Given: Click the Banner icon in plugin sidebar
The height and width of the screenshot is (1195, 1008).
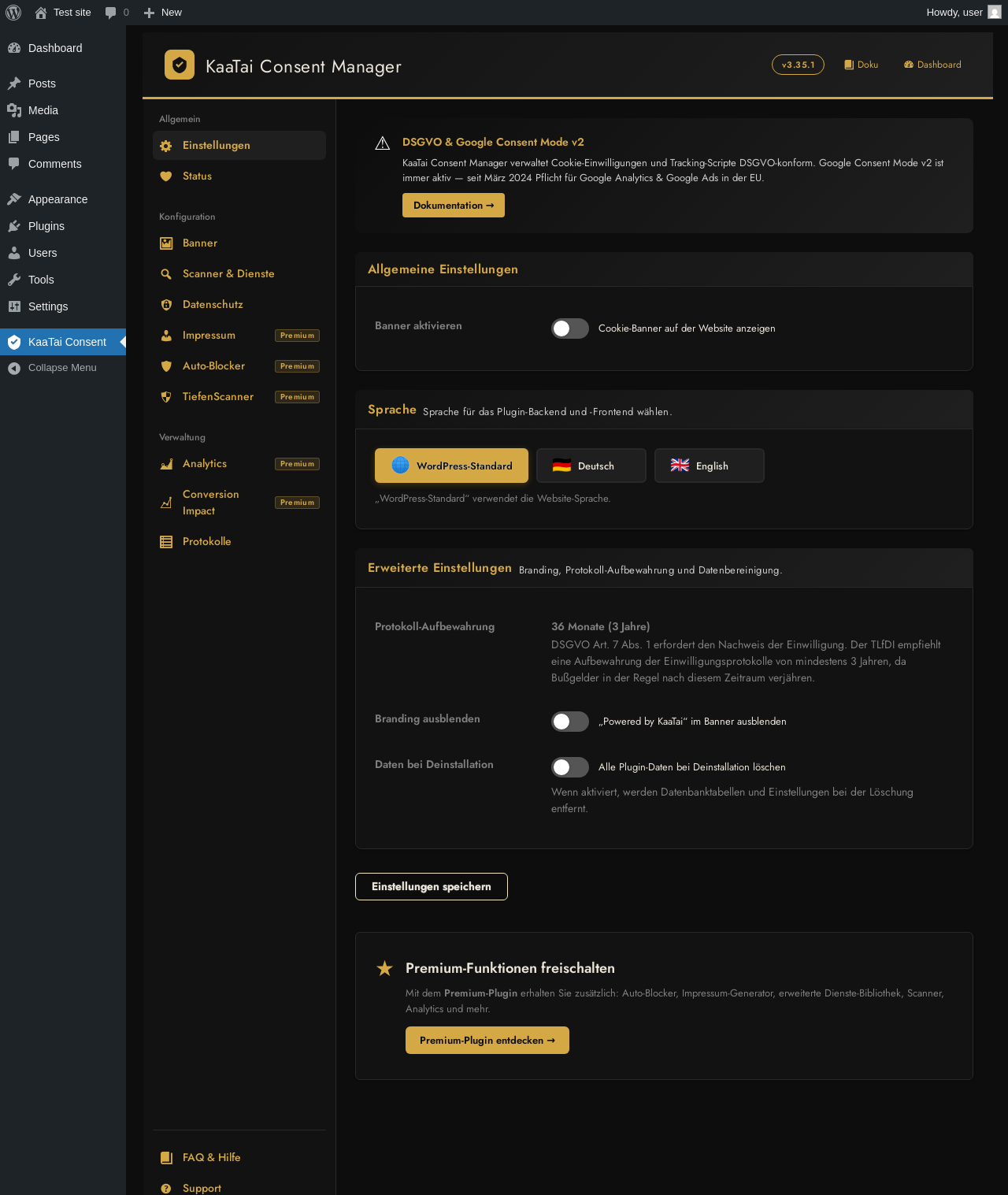Looking at the screenshot, I should click(166, 243).
